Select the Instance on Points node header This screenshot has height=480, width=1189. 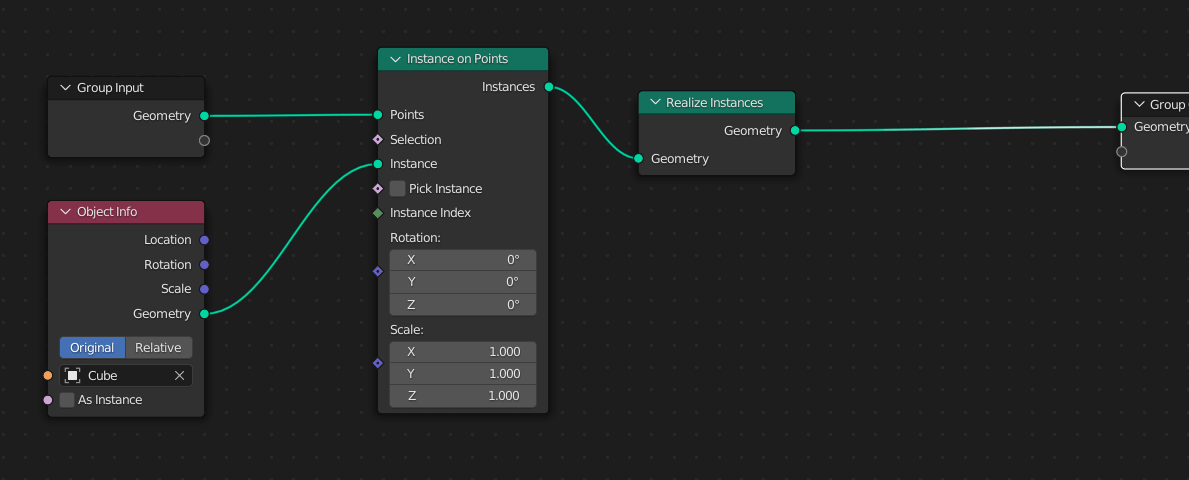pyautogui.click(x=463, y=59)
